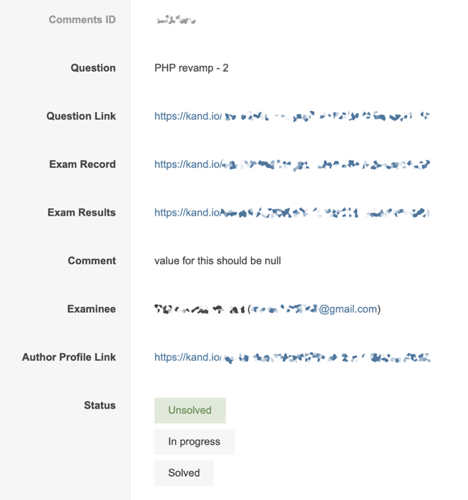Click the Status field label
Image resolution: width=468 pixels, height=500 pixels.
click(100, 405)
